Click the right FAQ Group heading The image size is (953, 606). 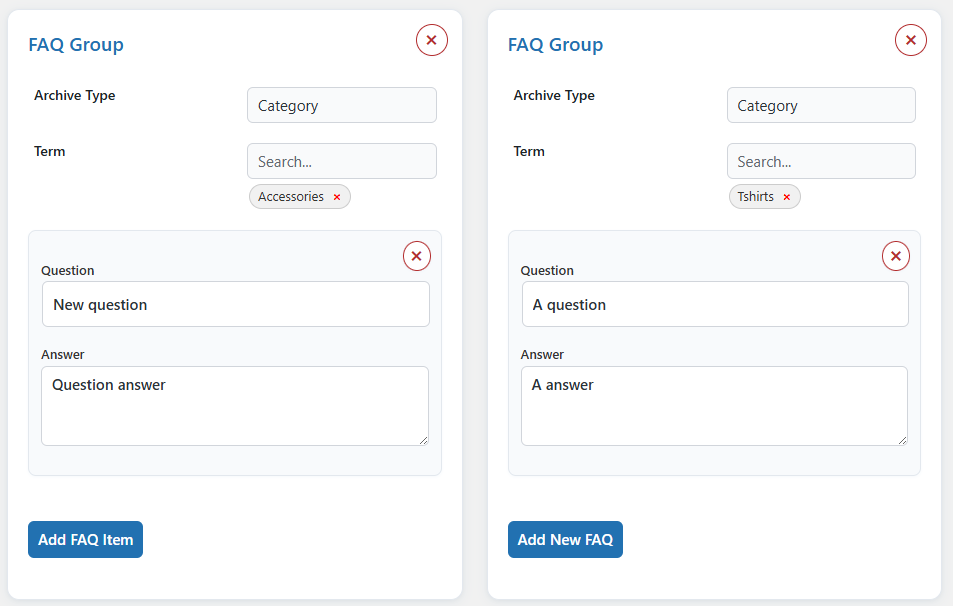tap(555, 45)
